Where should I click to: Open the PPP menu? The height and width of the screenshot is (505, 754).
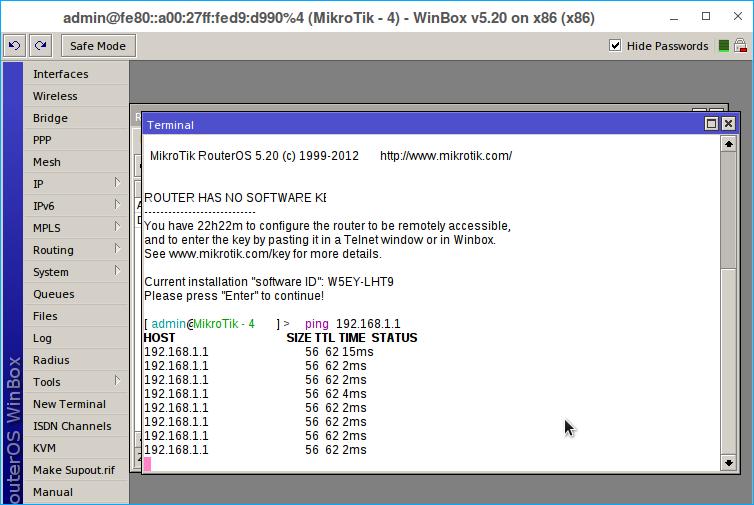(76, 140)
